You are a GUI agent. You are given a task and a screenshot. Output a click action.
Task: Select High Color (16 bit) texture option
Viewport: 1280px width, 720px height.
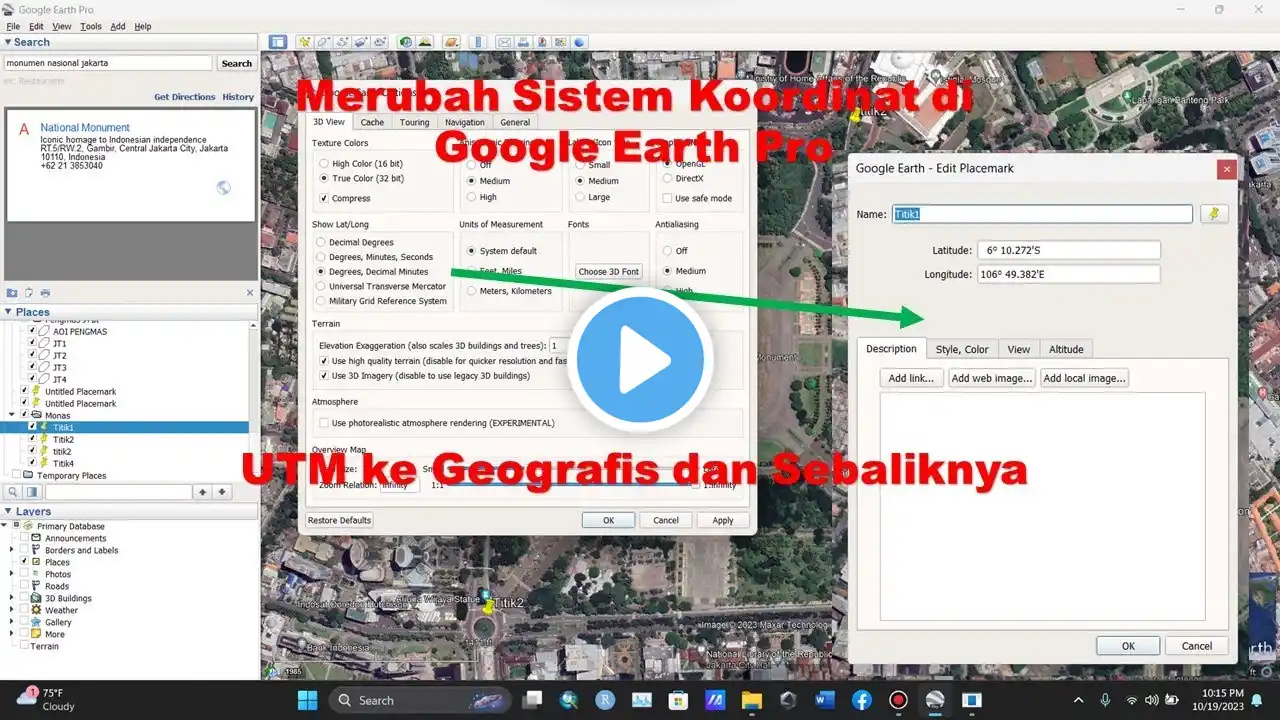(324, 163)
